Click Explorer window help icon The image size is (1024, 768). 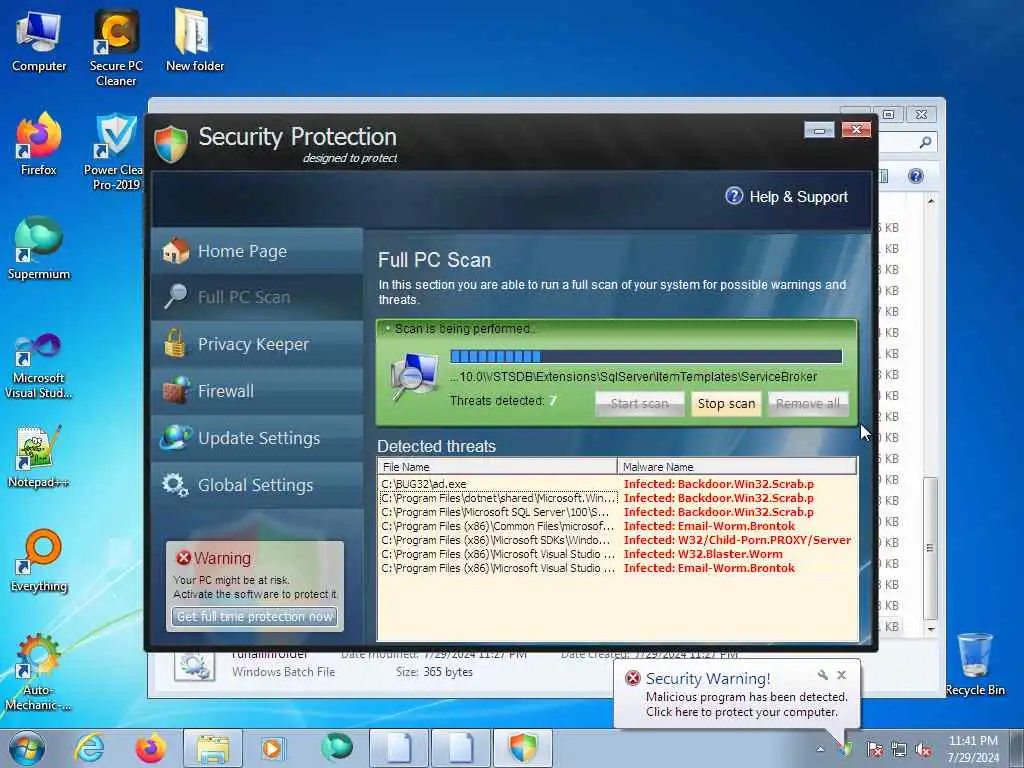pyautogui.click(x=916, y=176)
